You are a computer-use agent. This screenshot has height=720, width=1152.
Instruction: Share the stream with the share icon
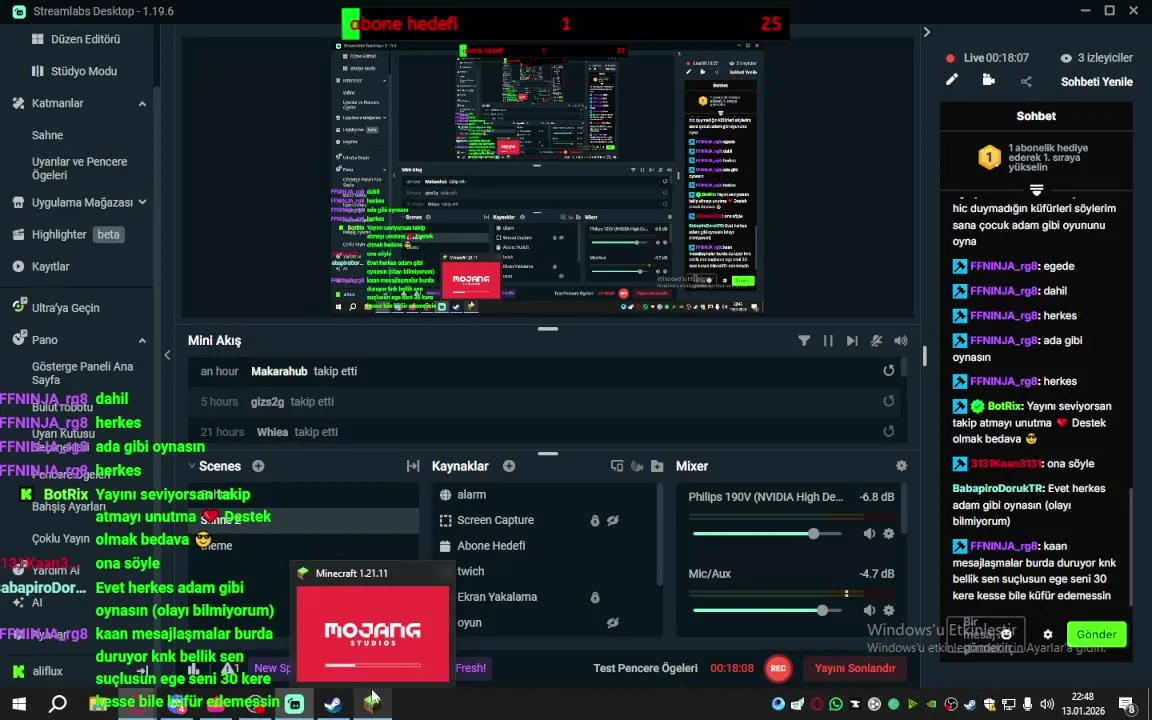coord(1026,81)
